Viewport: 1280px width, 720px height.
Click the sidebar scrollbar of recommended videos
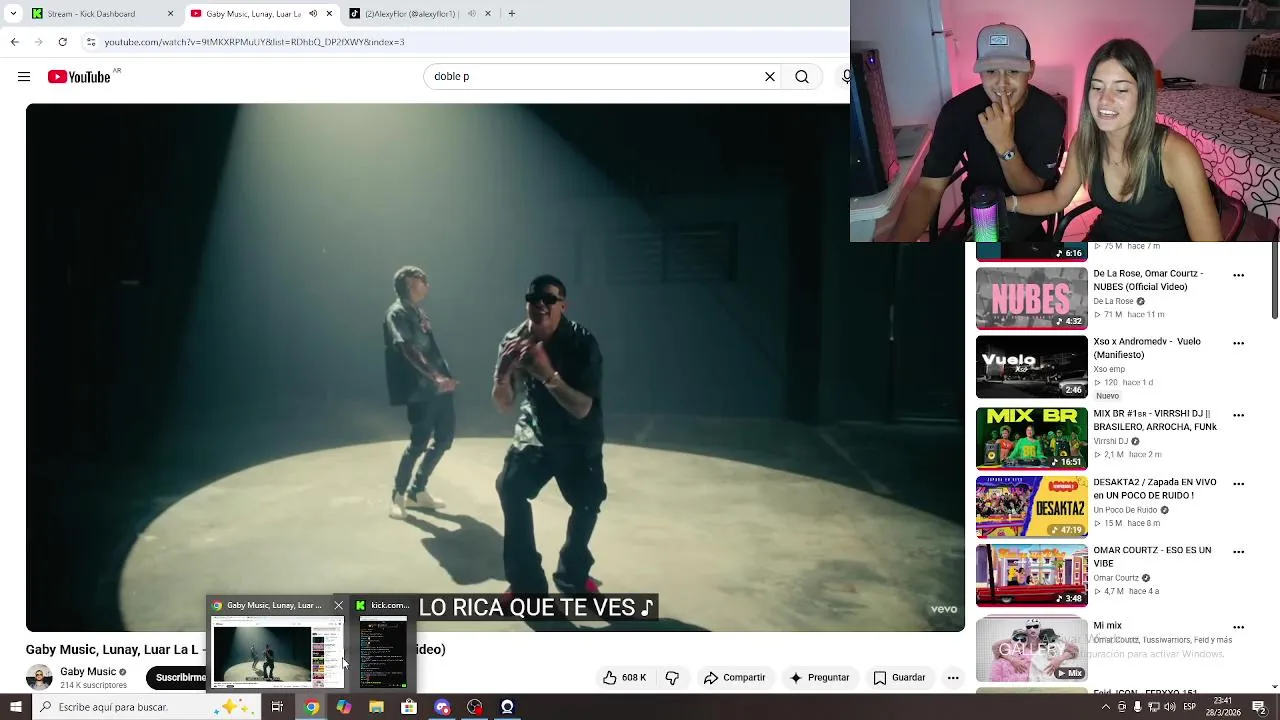coord(1274,280)
